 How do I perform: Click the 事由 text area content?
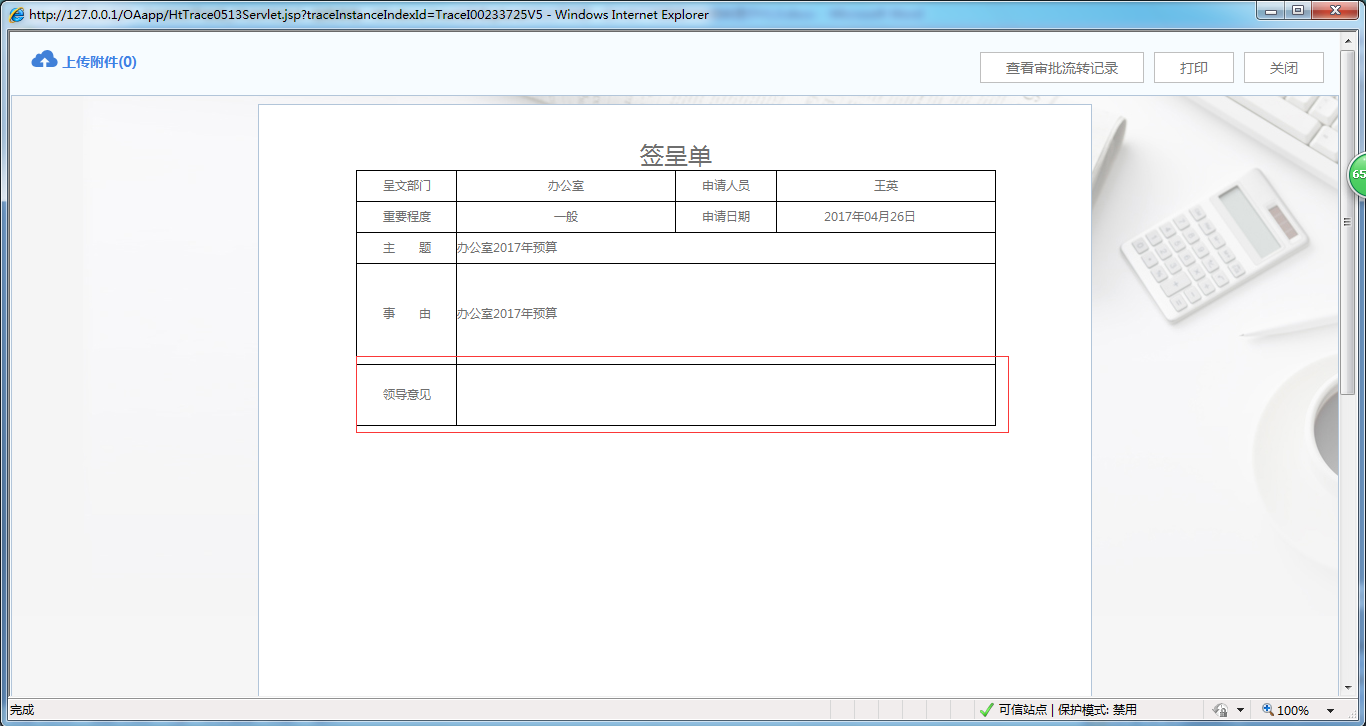click(x=506, y=312)
